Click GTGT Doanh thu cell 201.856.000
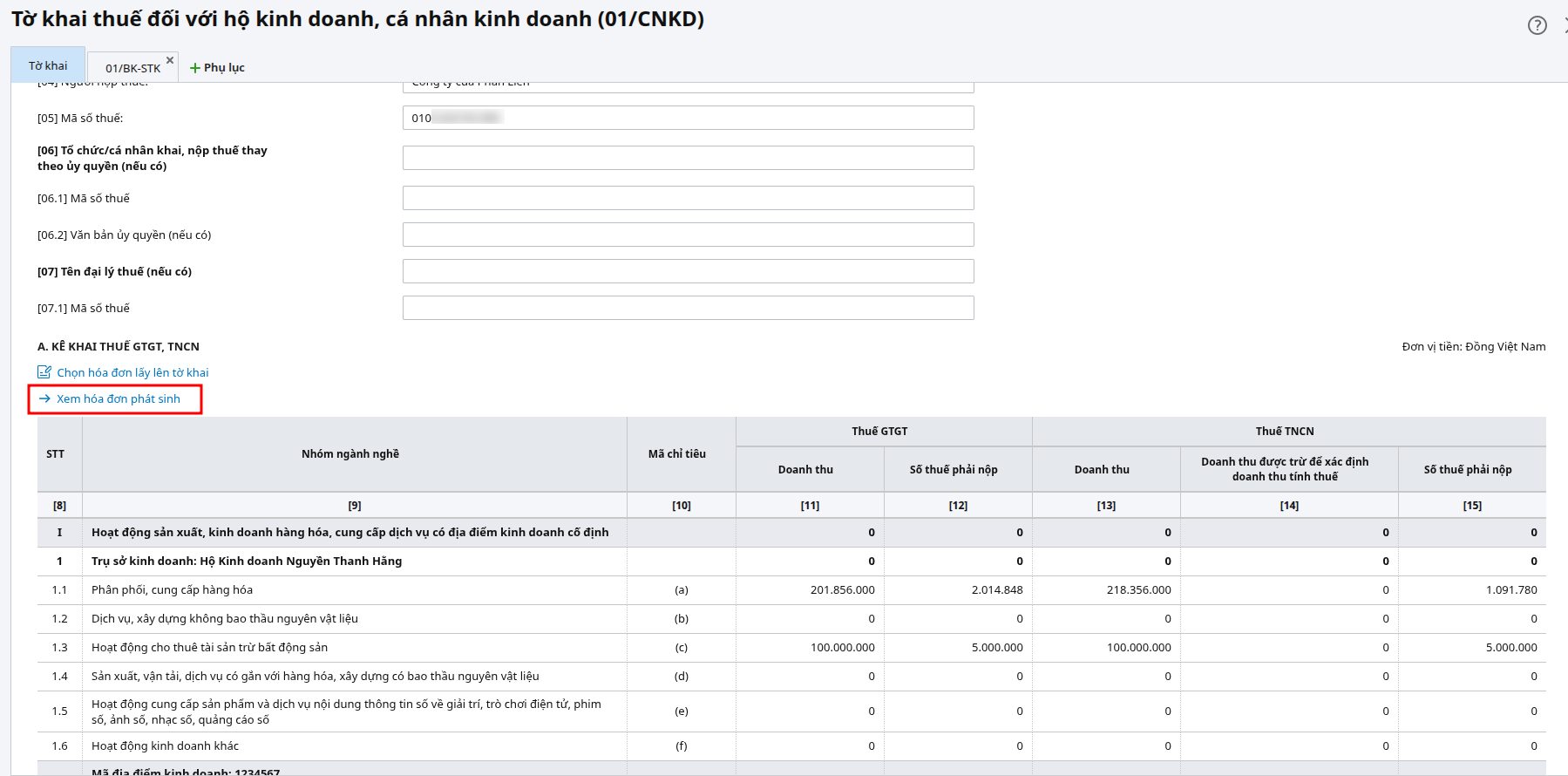Screen dimensions: 1568x776 (x=842, y=590)
